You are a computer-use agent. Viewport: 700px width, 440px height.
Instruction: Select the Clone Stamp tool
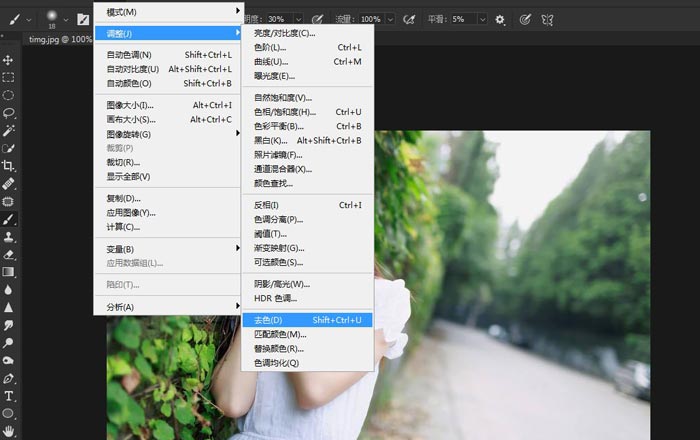[x=8, y=237]
